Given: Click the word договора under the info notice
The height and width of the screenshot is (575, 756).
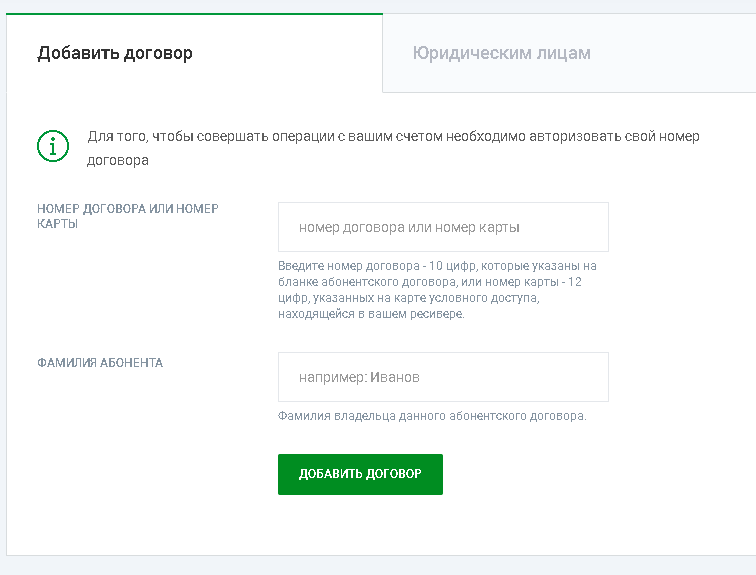Looking at the screenshot, I should coord(118,160).
